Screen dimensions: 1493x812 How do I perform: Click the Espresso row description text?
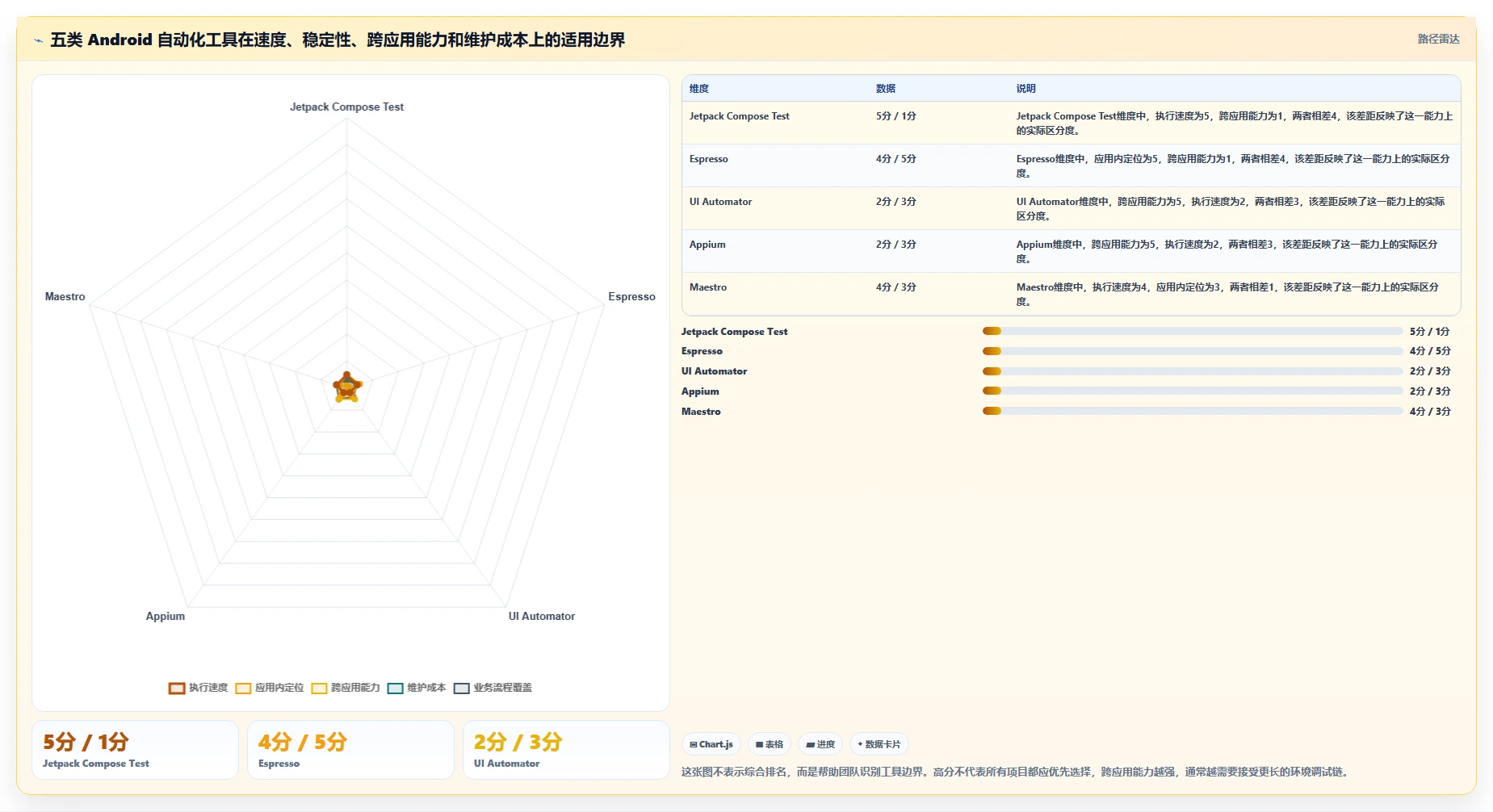pyautogui.click(x=1233, y=166)
